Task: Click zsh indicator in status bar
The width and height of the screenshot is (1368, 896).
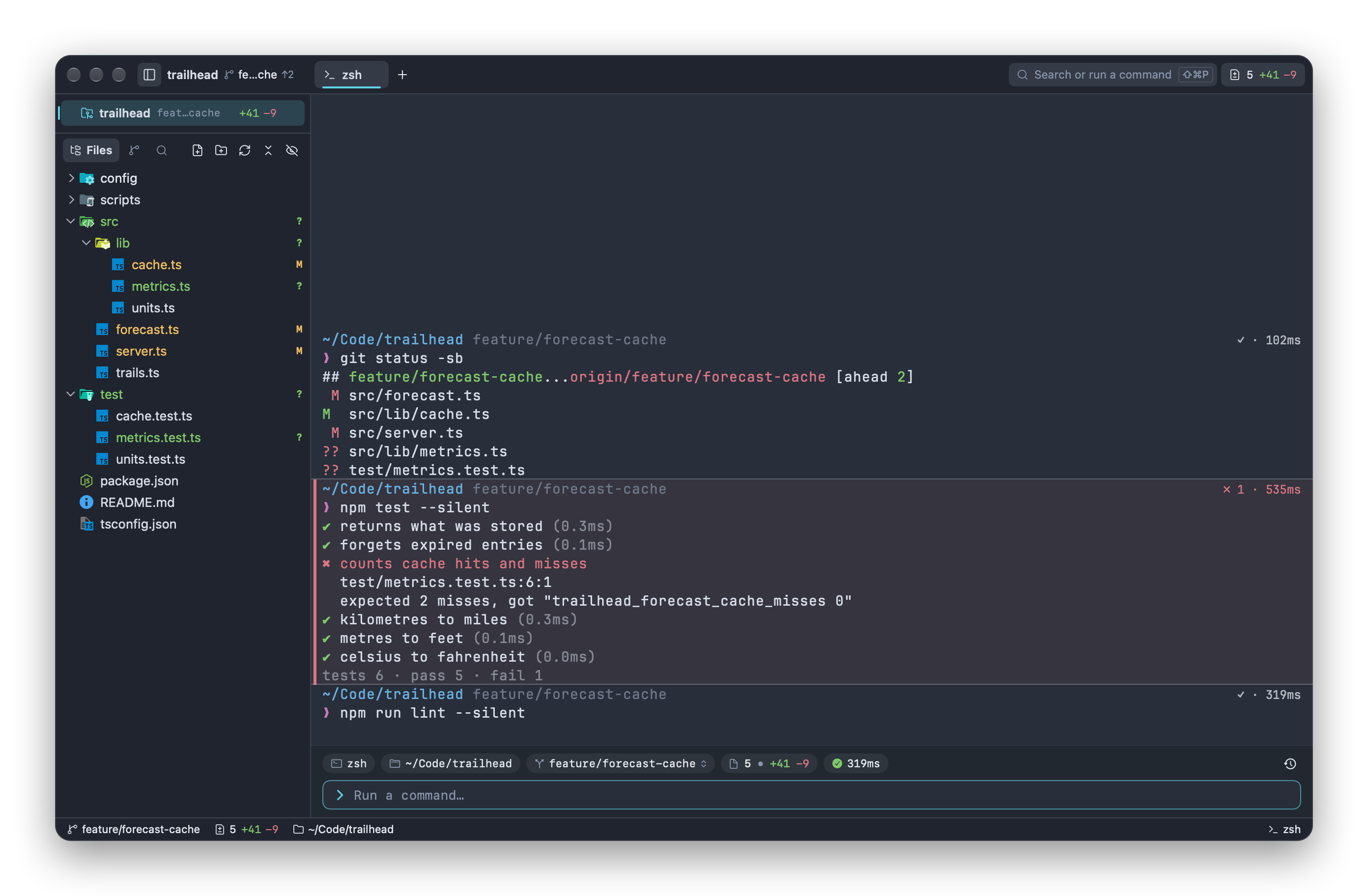Action: tap(1284, 829)
